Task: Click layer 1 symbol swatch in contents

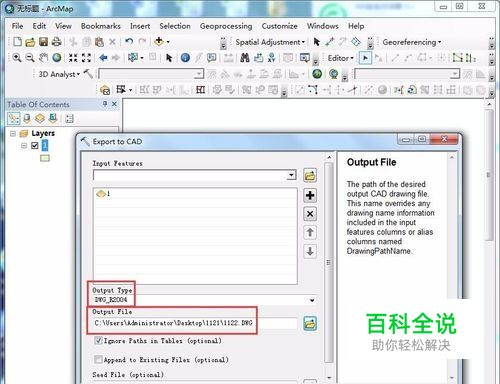Action: click(x=45, y=158)
